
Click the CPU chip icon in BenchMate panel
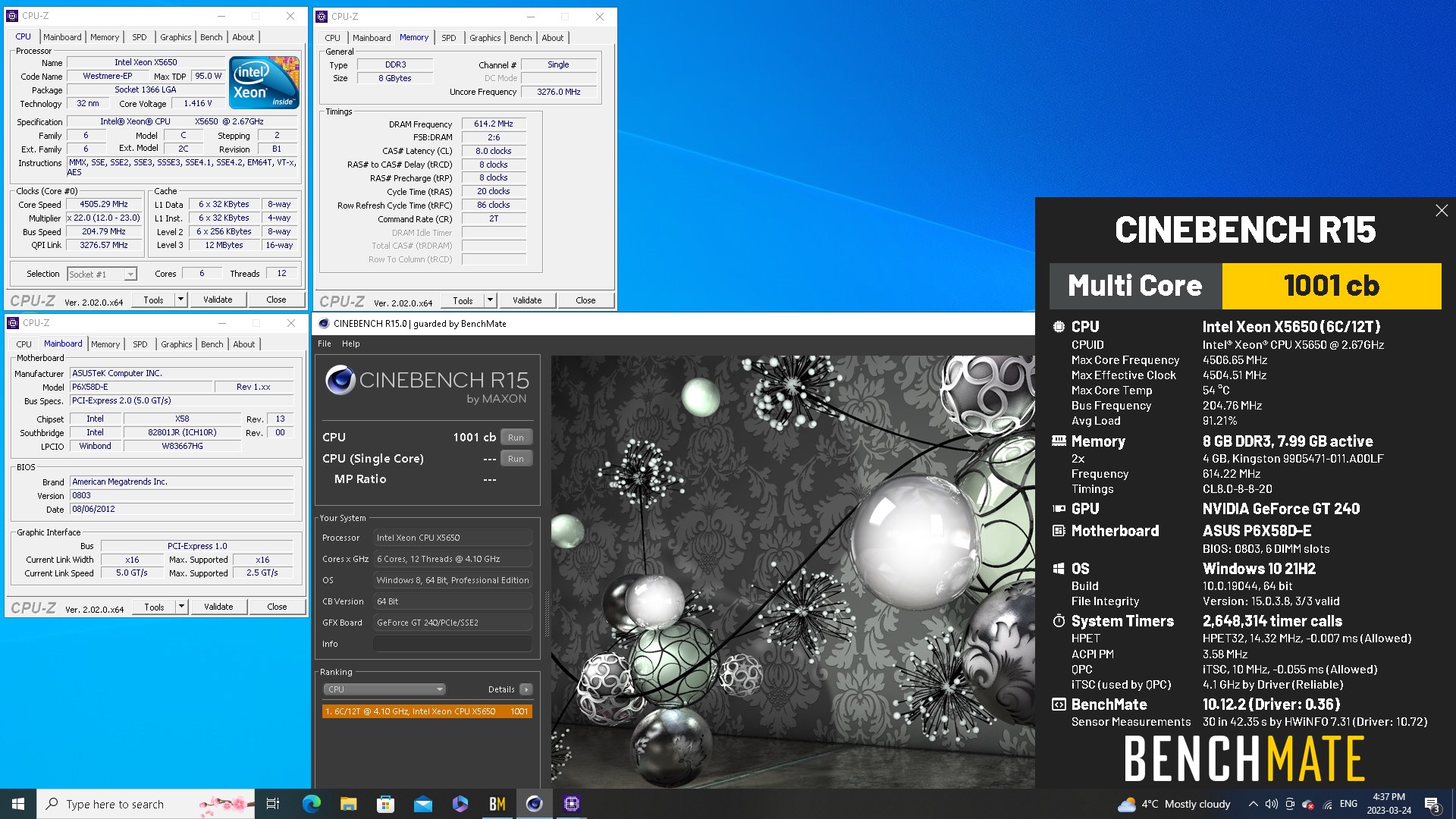tap(1059, 327)
